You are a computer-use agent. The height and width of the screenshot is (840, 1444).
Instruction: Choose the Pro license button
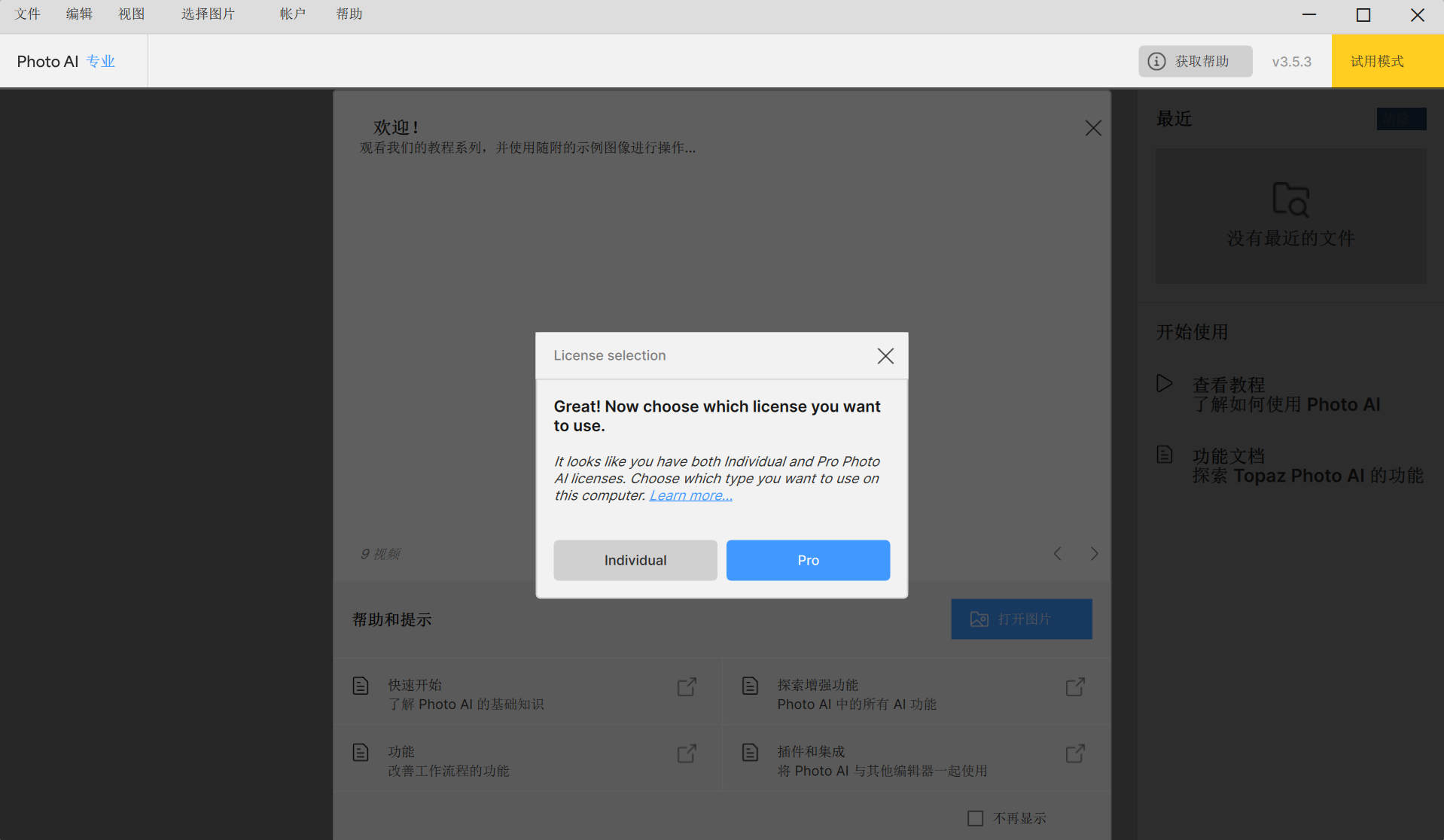pyautogui.click(x=808, y=560)
